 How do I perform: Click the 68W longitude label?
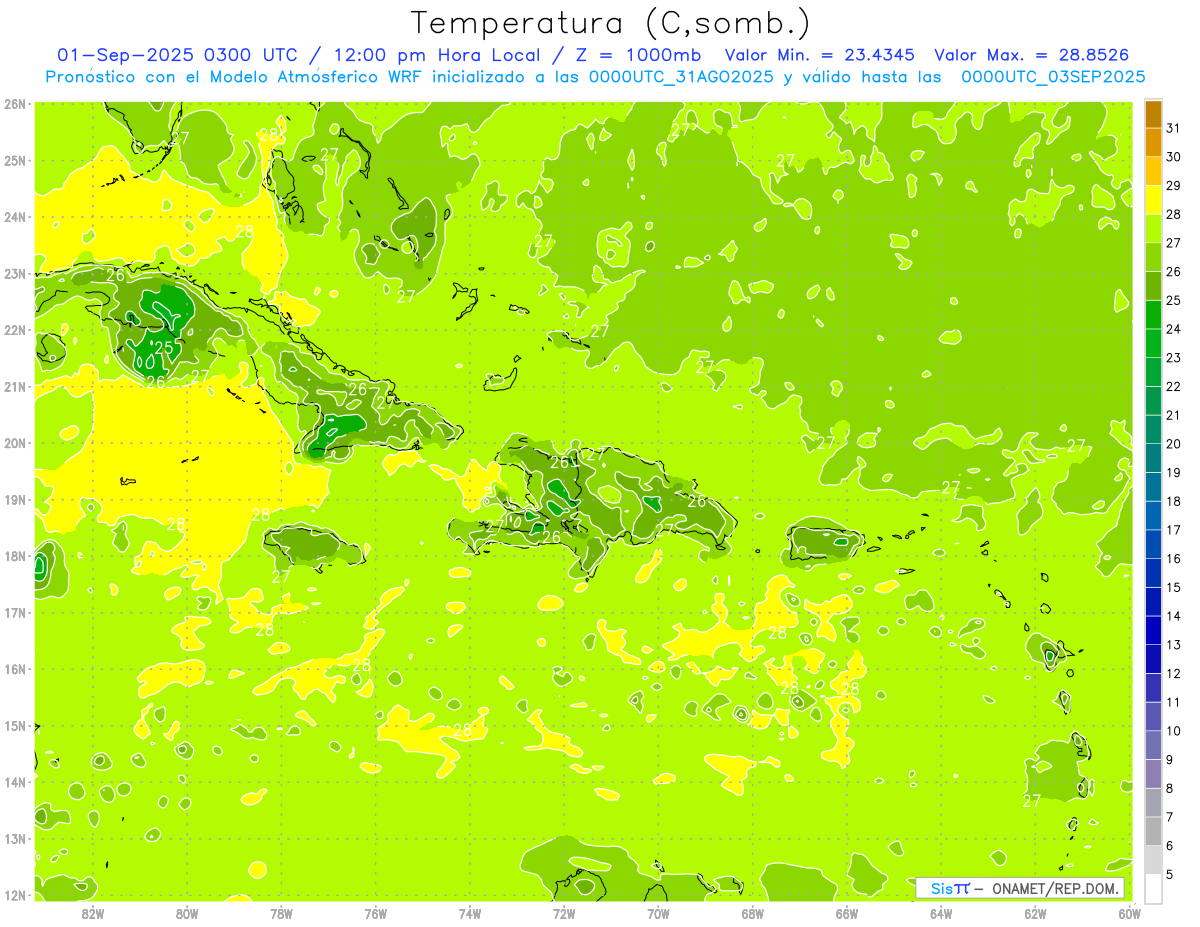pyautogui.click(x=752, y=913)
